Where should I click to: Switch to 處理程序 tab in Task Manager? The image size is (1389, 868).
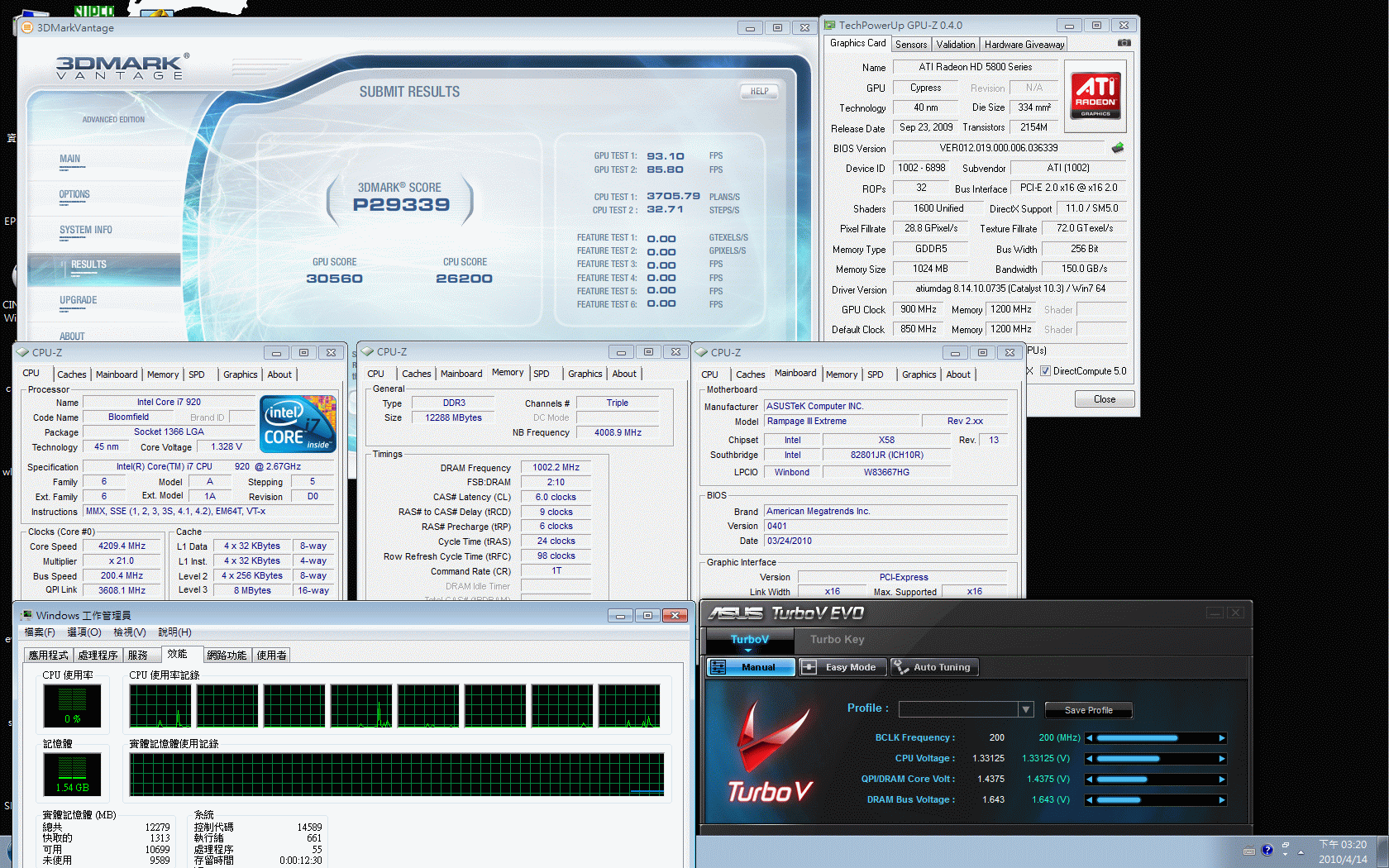(x=98, y=656)
